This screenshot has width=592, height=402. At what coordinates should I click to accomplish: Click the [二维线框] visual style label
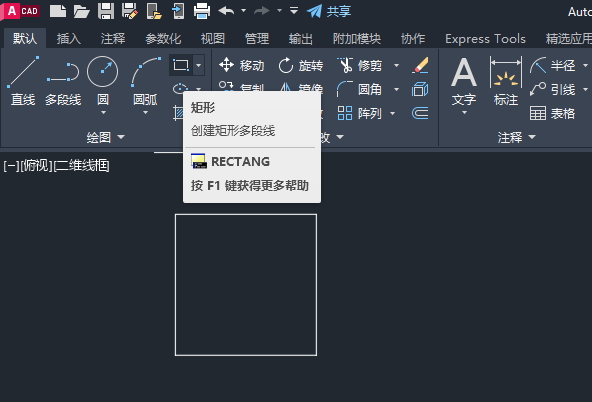(x=82, y=166)
